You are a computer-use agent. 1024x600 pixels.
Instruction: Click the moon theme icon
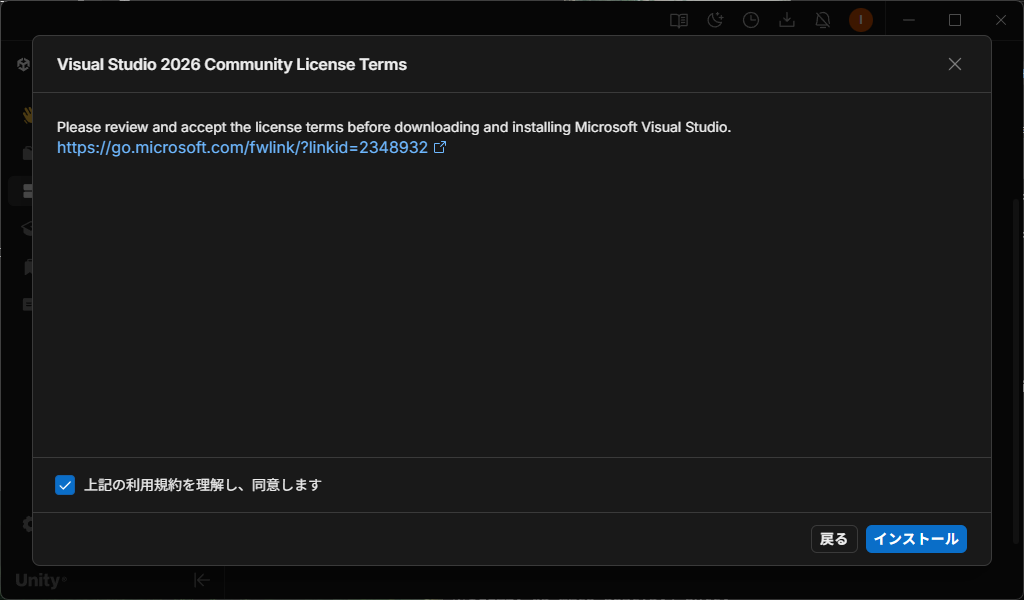pos(715,20)
